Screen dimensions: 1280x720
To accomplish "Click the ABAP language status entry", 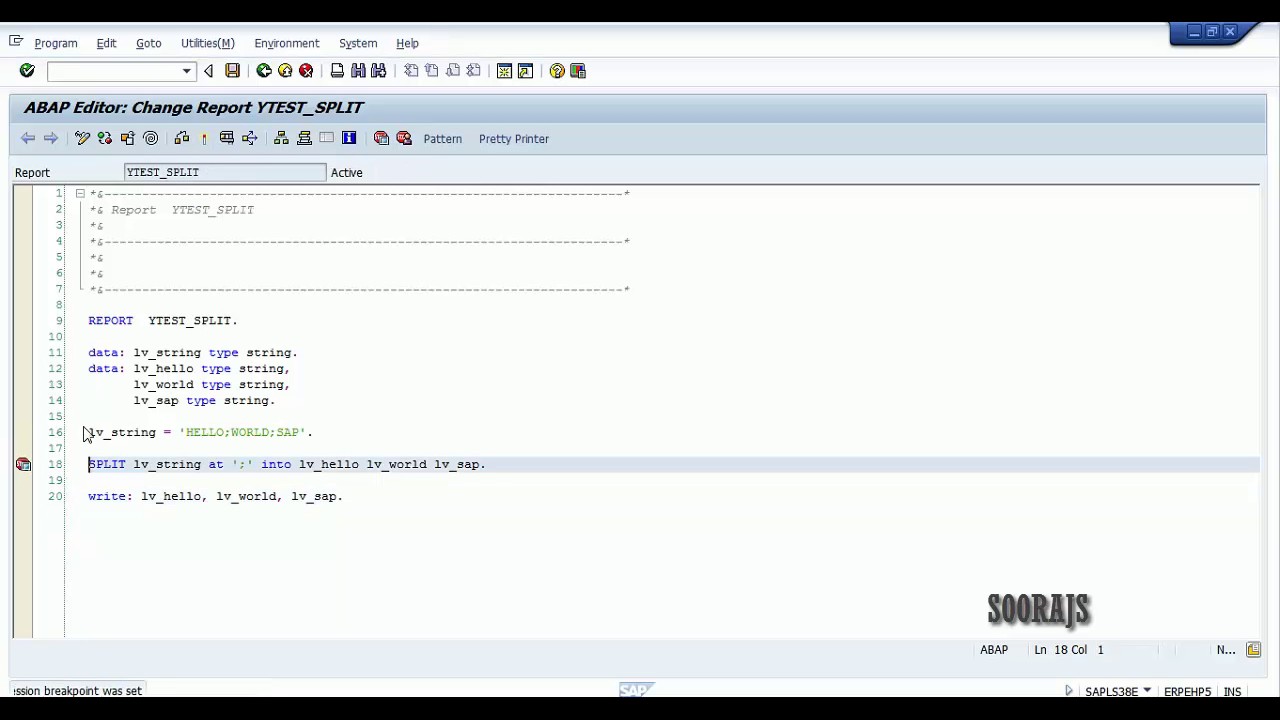I will [x=994, y=650].
